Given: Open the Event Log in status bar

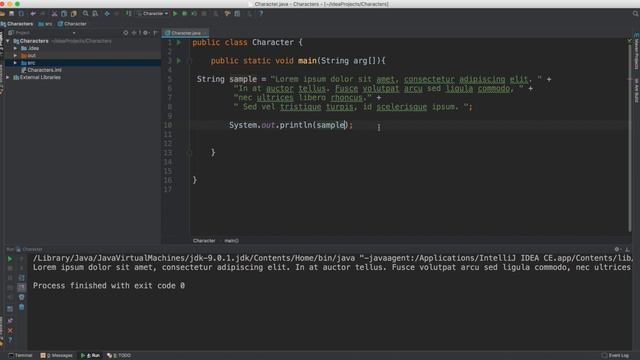Looking at the screenshot, I should (616, 356).
